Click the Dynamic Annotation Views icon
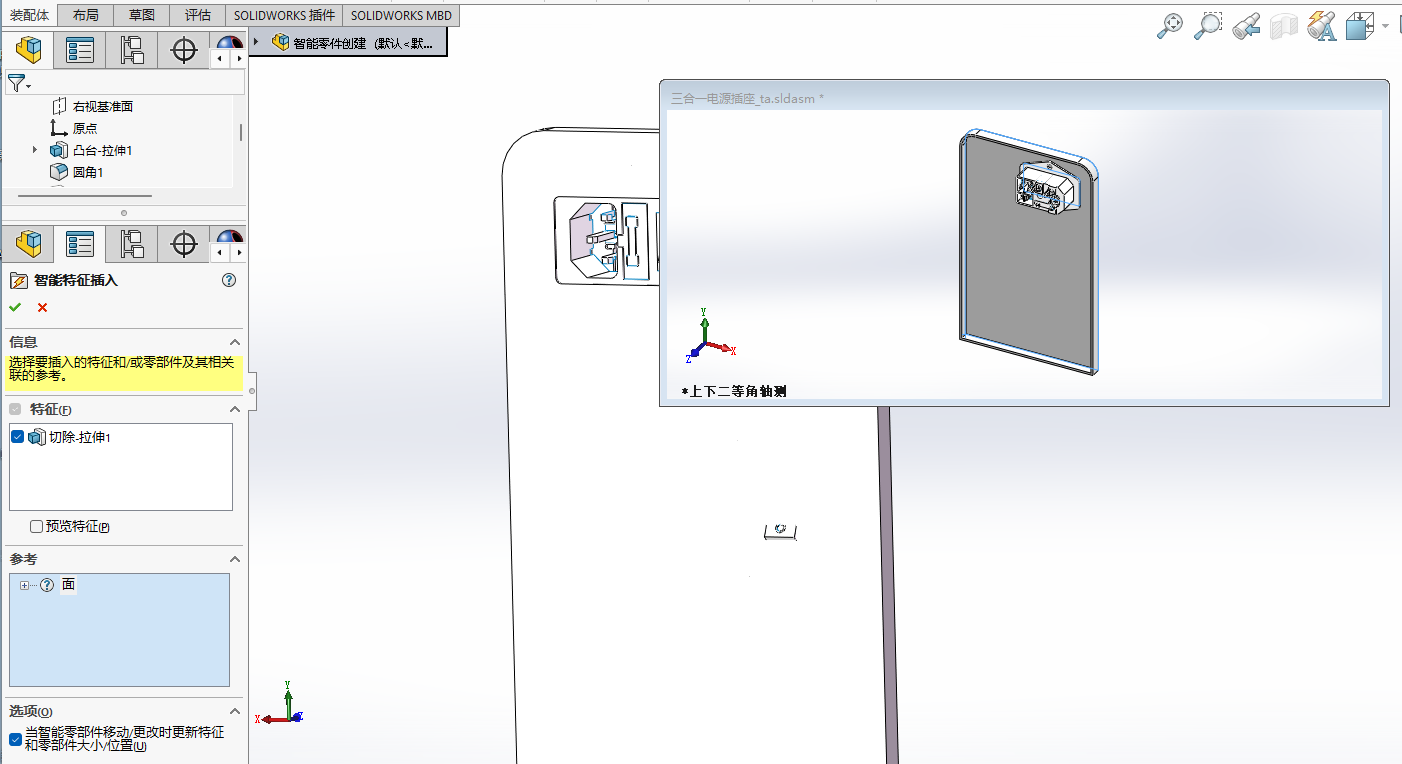 coord(1321,27)
